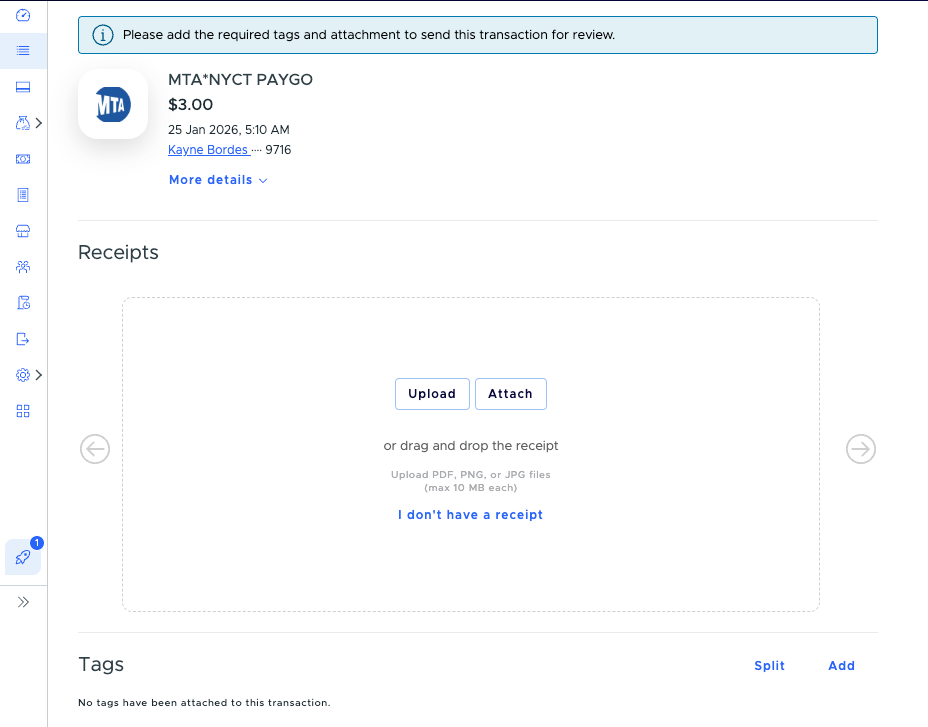Viewport: 928px width, 727px height.
Task: Click Split in the Tags section
Action: (x=769, y=666)
